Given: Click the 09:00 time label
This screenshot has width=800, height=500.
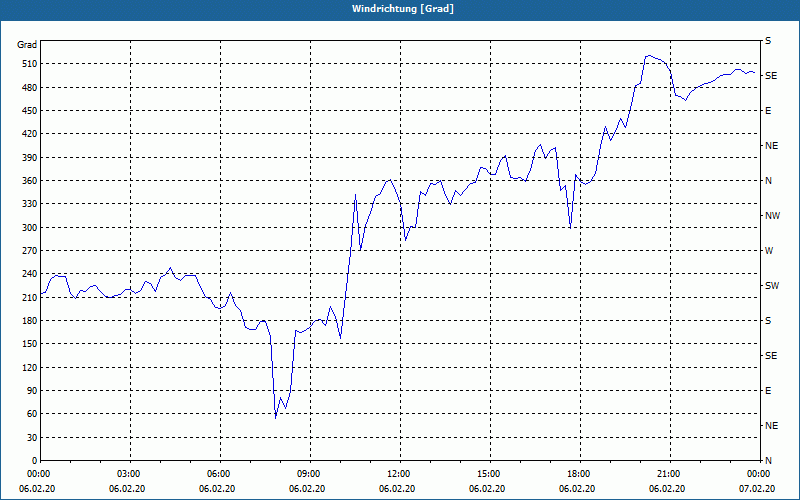Looking at the screenshot, I should coord(310,473).
